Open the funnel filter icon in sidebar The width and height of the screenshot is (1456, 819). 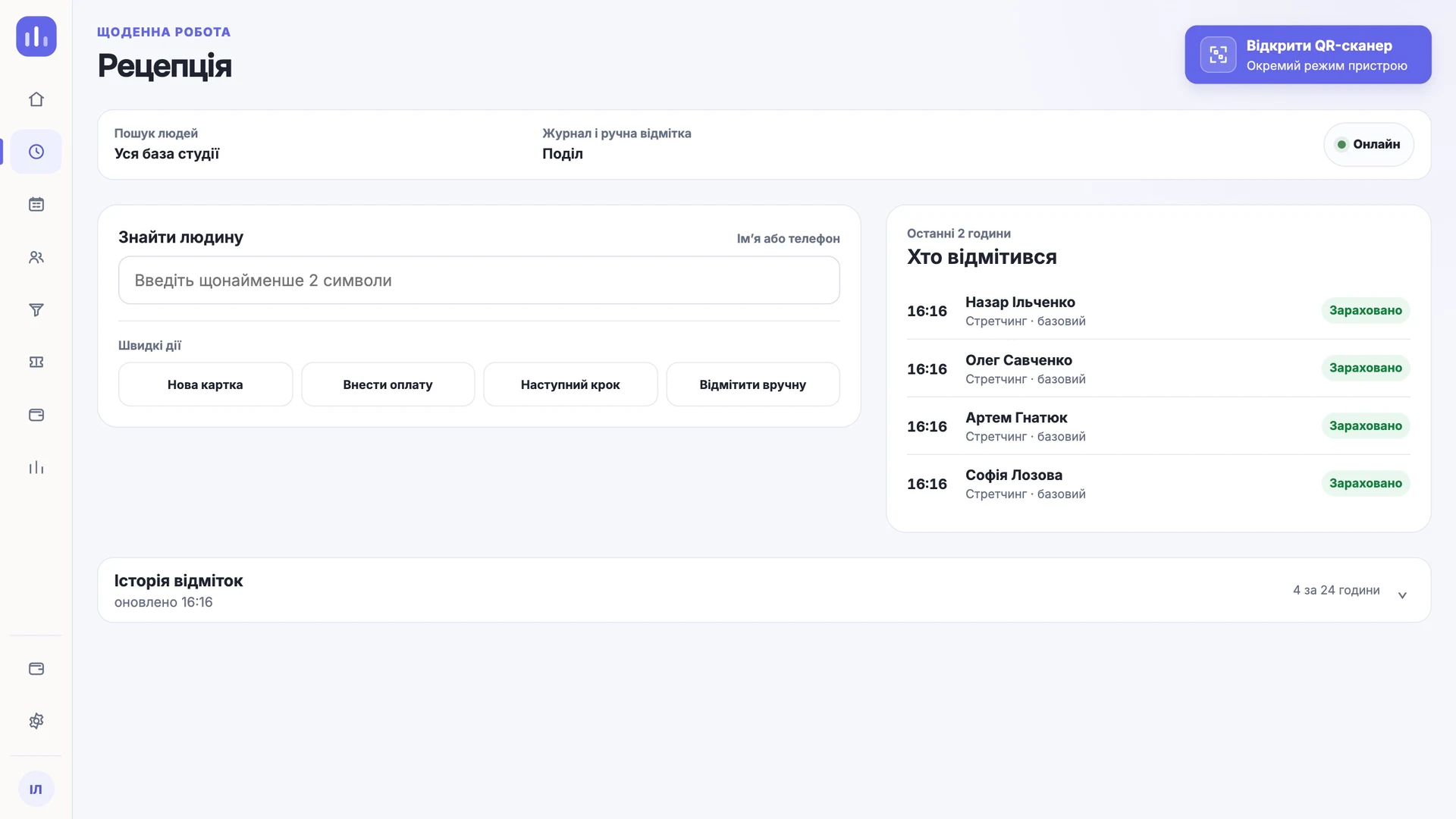(x=36, y=309)
